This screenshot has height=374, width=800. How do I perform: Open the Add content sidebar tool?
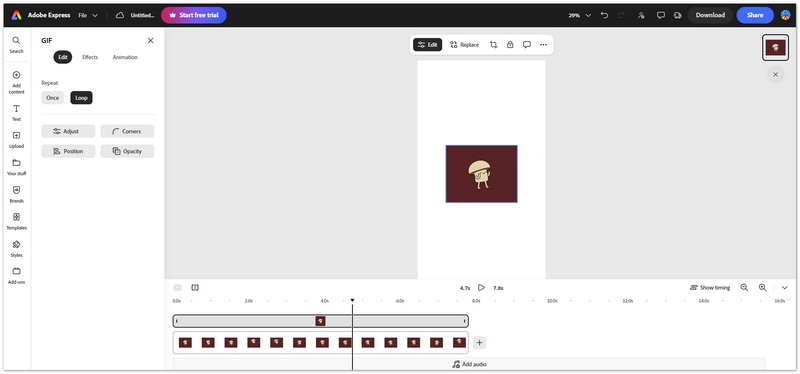click(16, 82)
